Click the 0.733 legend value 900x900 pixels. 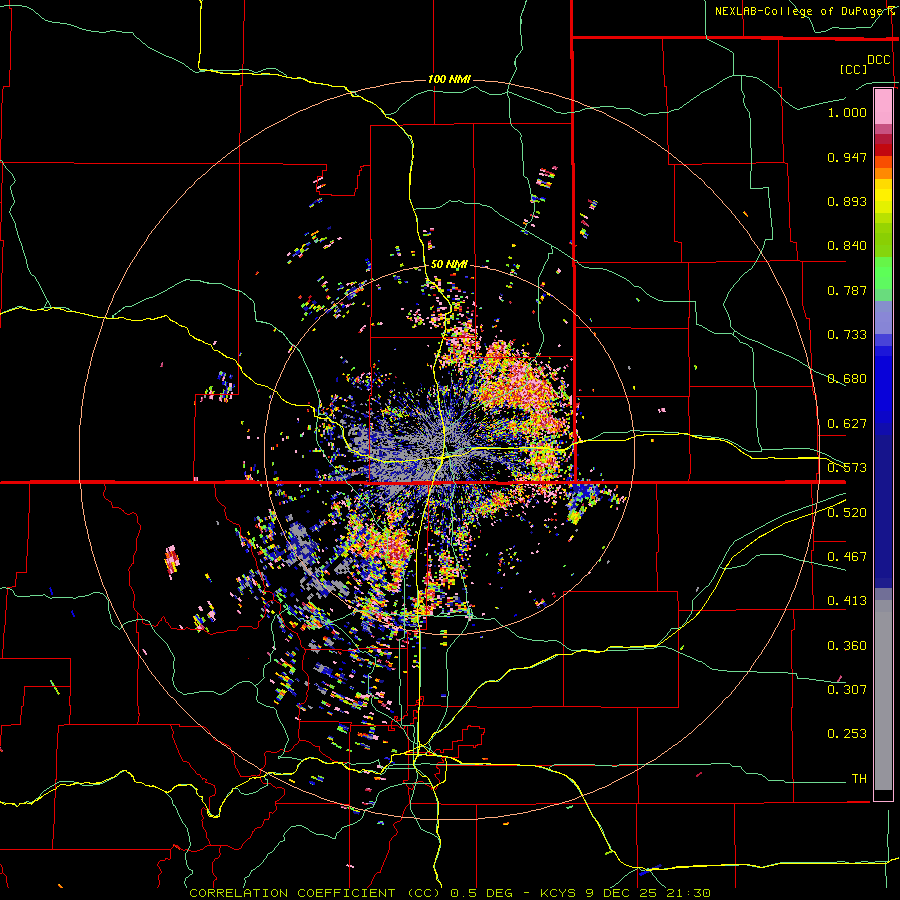[847, 335]
